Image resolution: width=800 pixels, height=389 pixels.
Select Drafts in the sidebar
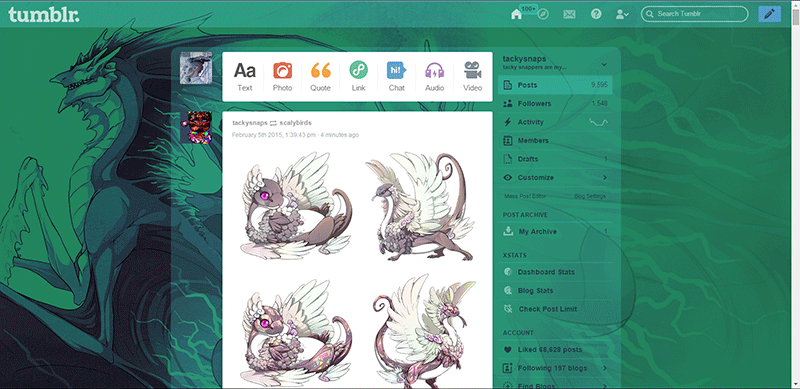[555, 159]
